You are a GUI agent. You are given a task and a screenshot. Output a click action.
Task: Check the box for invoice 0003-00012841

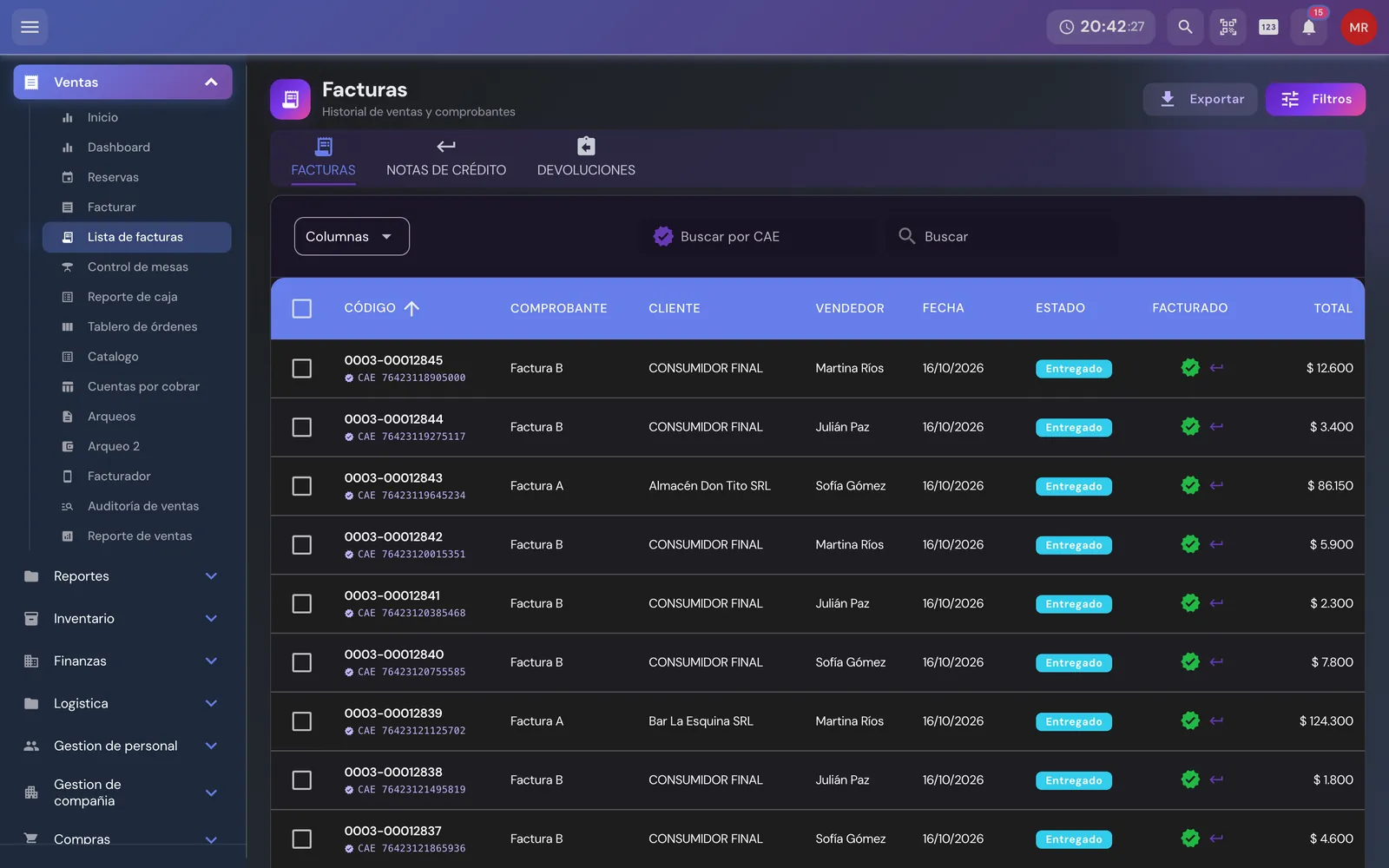pos(302,603)
